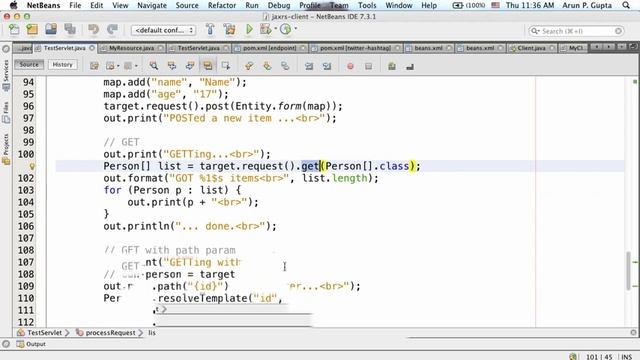
Task: Click the Shift Line Right icon
Action: (x=327, y=66)
